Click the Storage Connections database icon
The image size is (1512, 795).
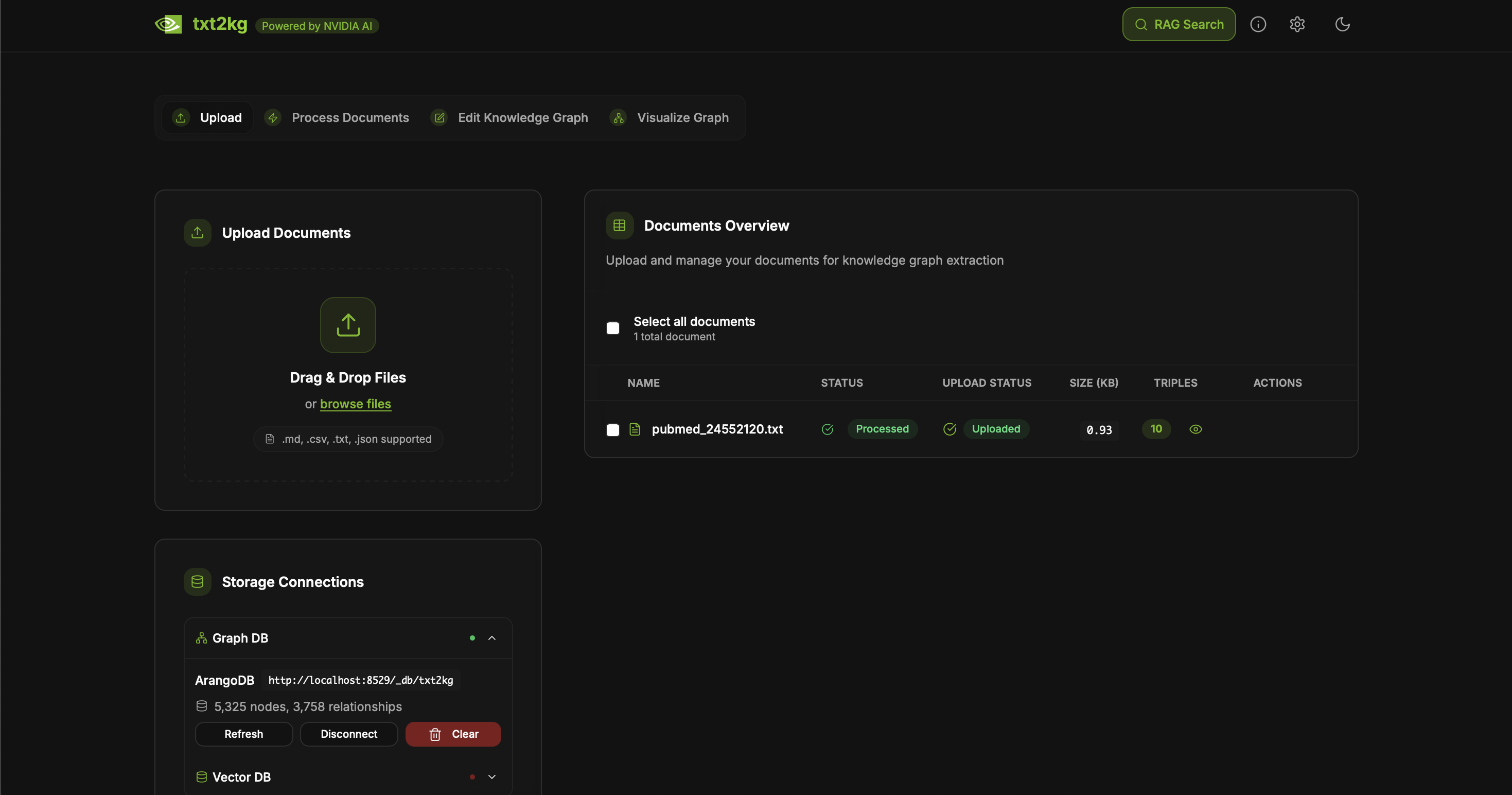(x=197, y=581)
